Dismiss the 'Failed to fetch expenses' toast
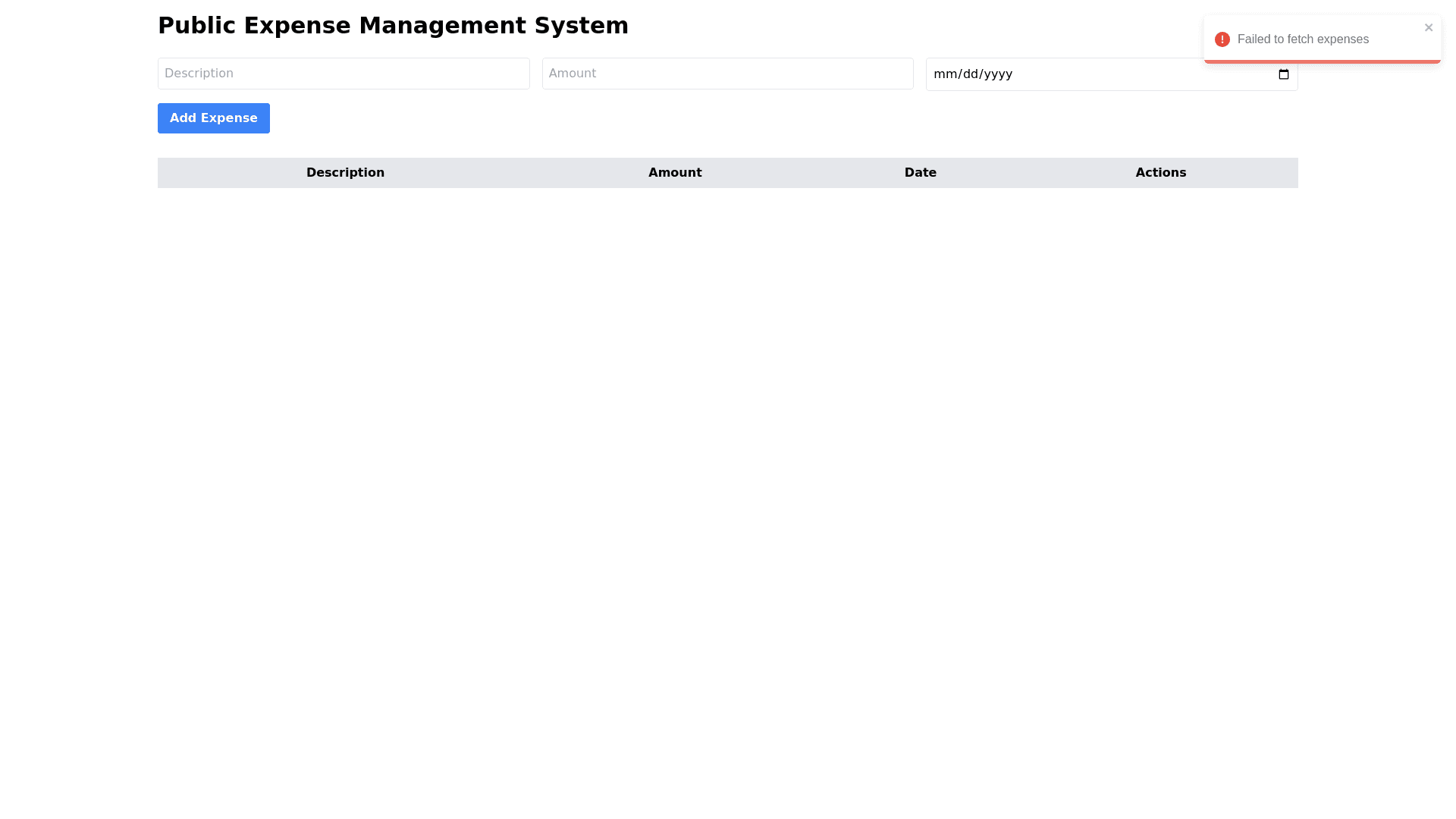Screen dimensions: 1456x819 click(x=1428, y=27)
